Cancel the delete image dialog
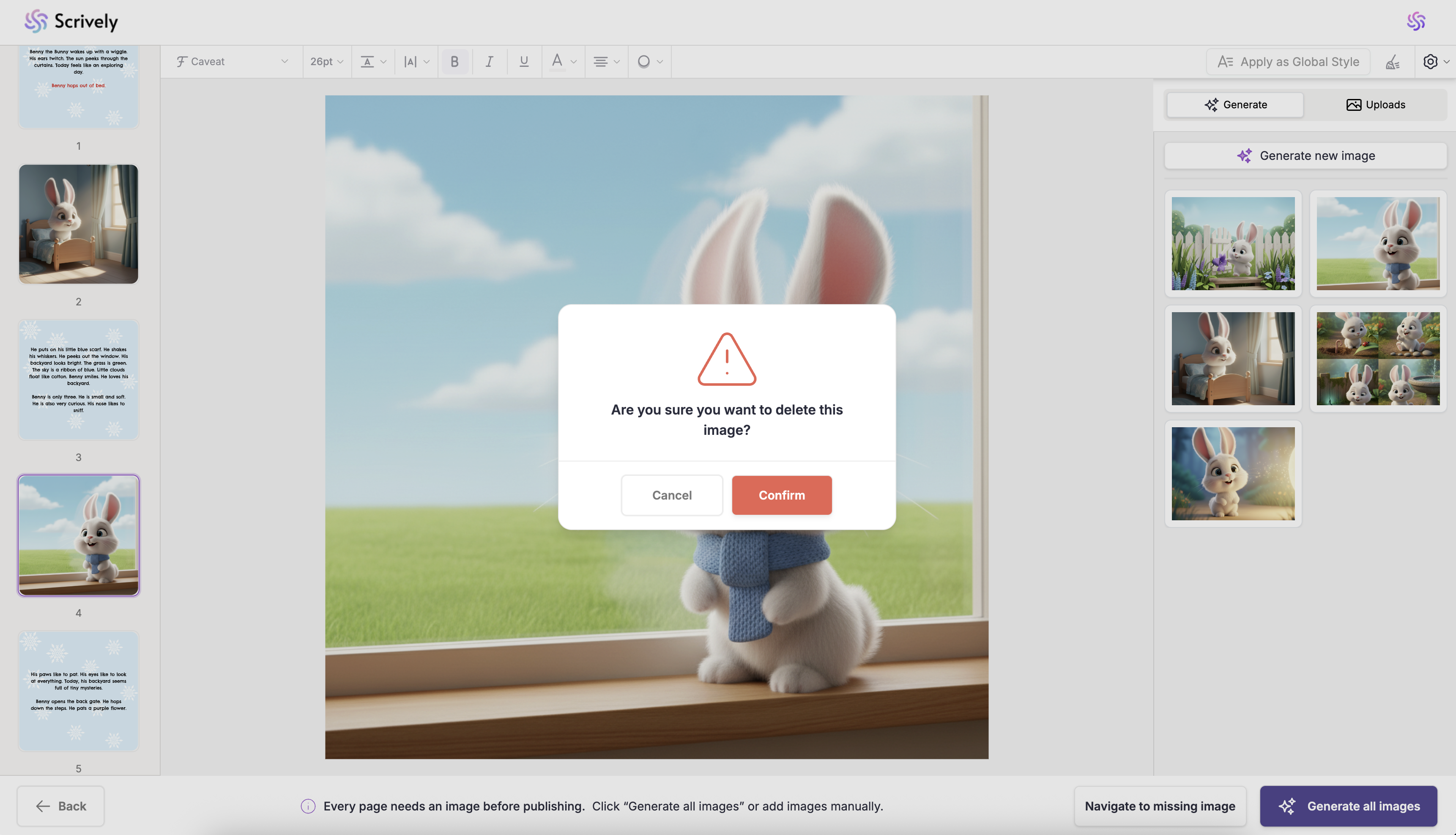This screenshot has width=1456, height=835. pos(671,495)
